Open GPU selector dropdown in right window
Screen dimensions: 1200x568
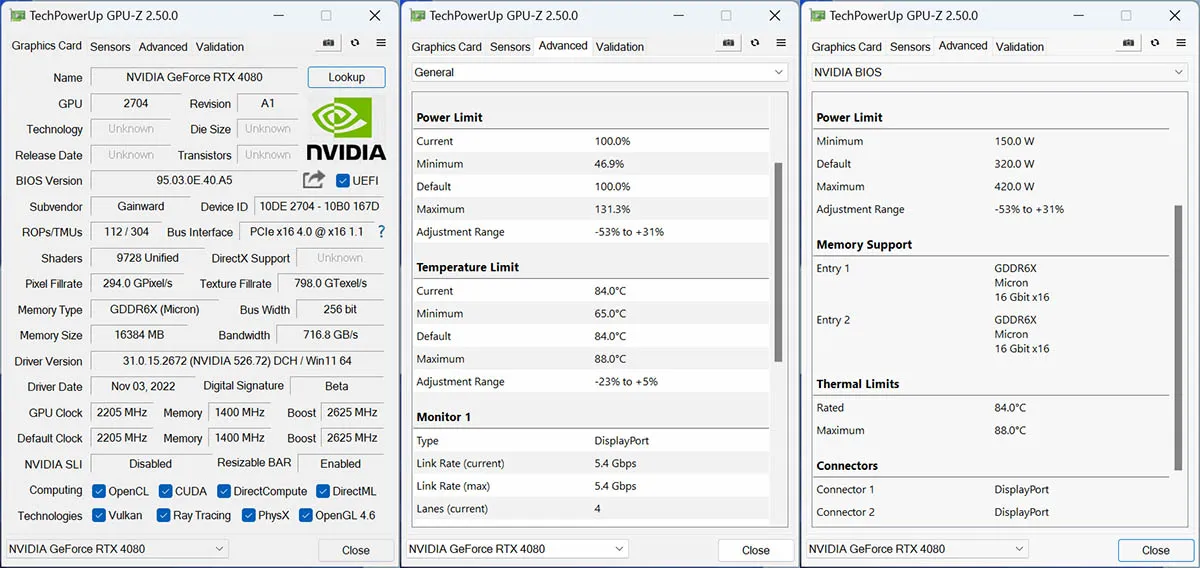point(917,549)
